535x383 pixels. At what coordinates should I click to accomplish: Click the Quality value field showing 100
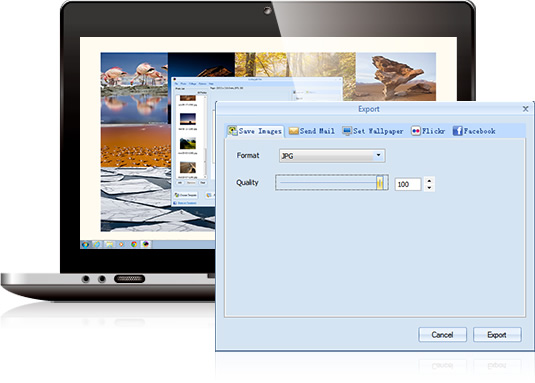408,185
